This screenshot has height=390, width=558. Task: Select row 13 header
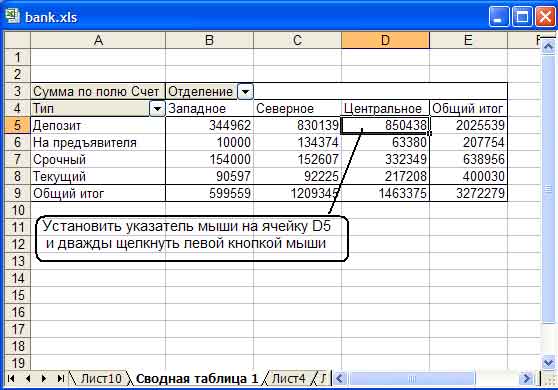pyautogui.click(x=17, y=261)
